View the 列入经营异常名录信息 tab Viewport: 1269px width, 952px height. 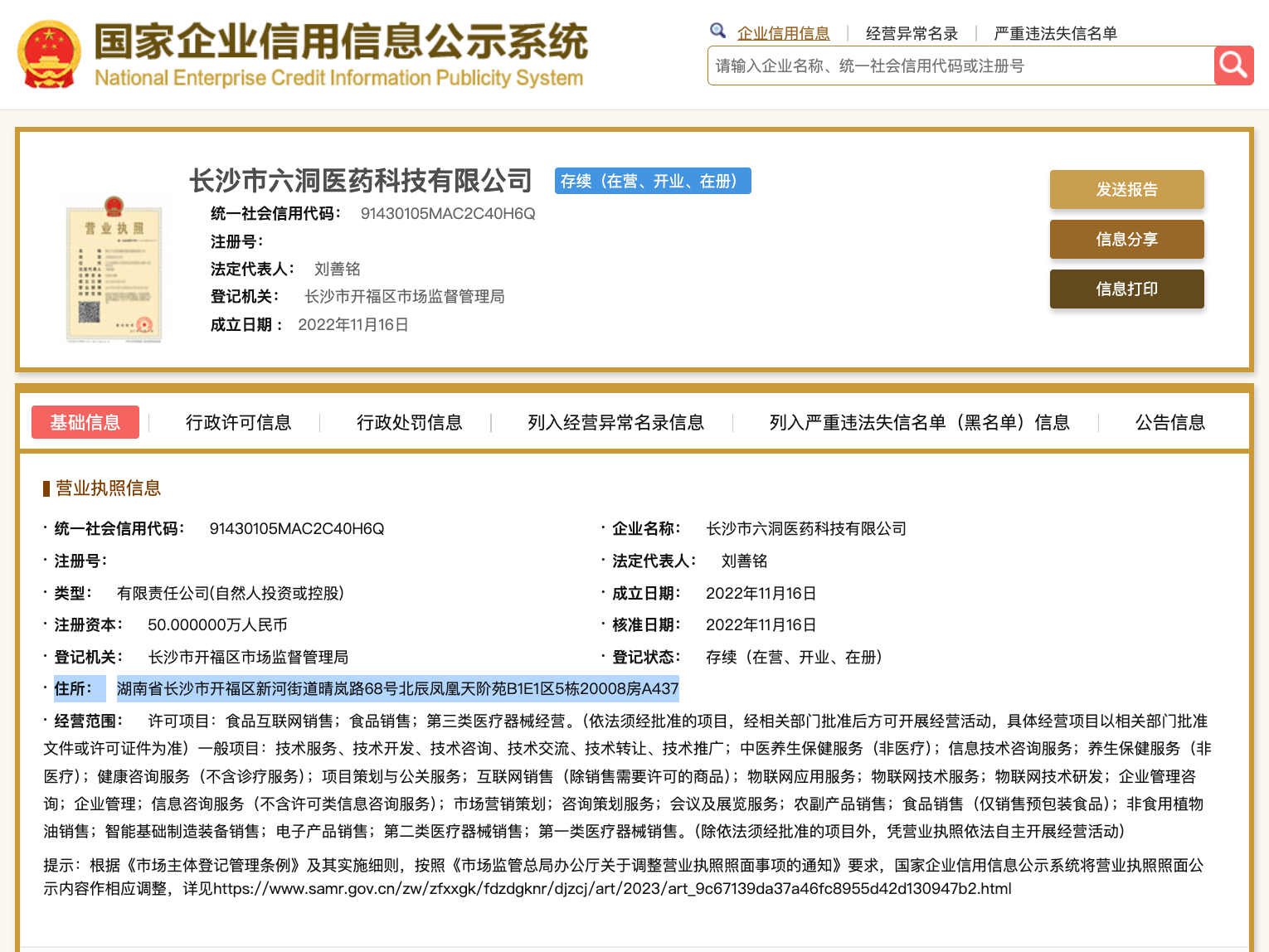pos(615,423)
